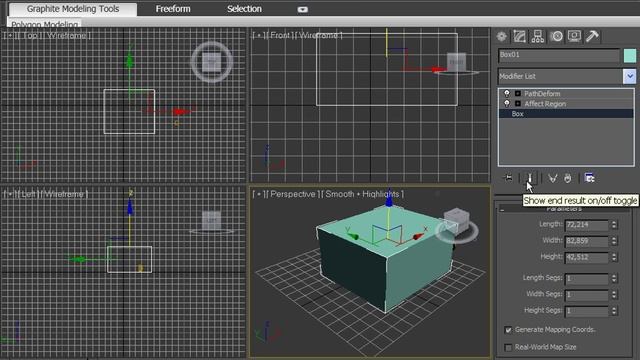Click the Height Segs spinner
640x360 pixels.
[614, 311]
